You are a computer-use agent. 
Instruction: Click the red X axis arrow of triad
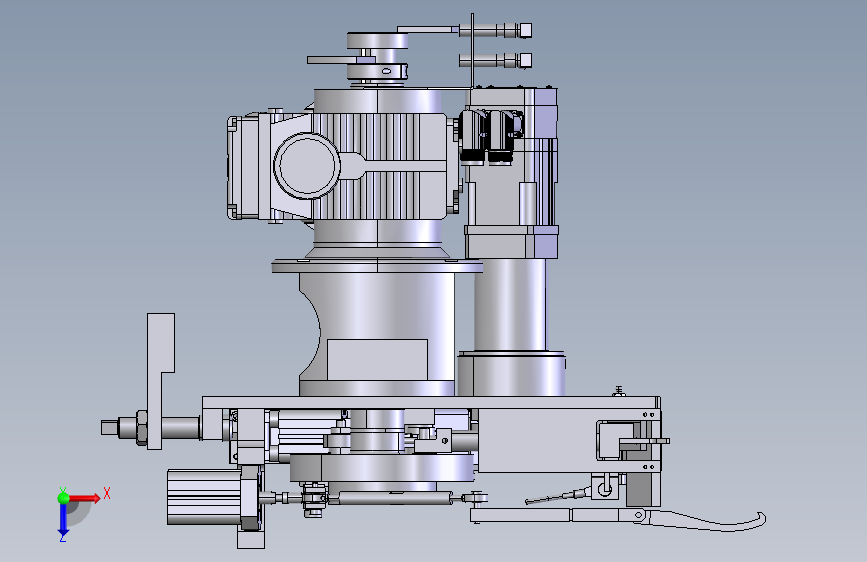pyautogui.click(x=84, y=498)
